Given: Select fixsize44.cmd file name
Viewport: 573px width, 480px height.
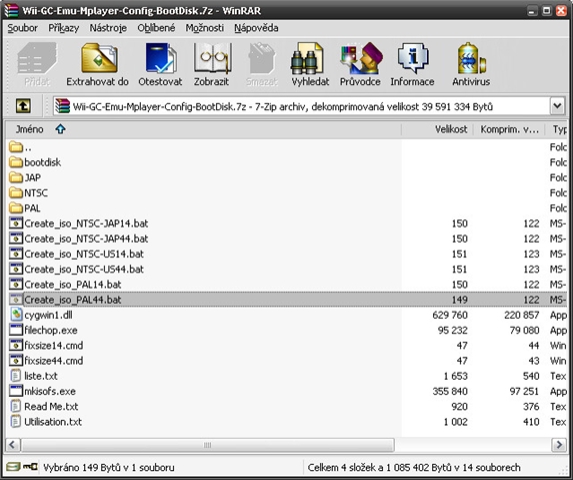Looking at the screenshot, I should 53,361.
